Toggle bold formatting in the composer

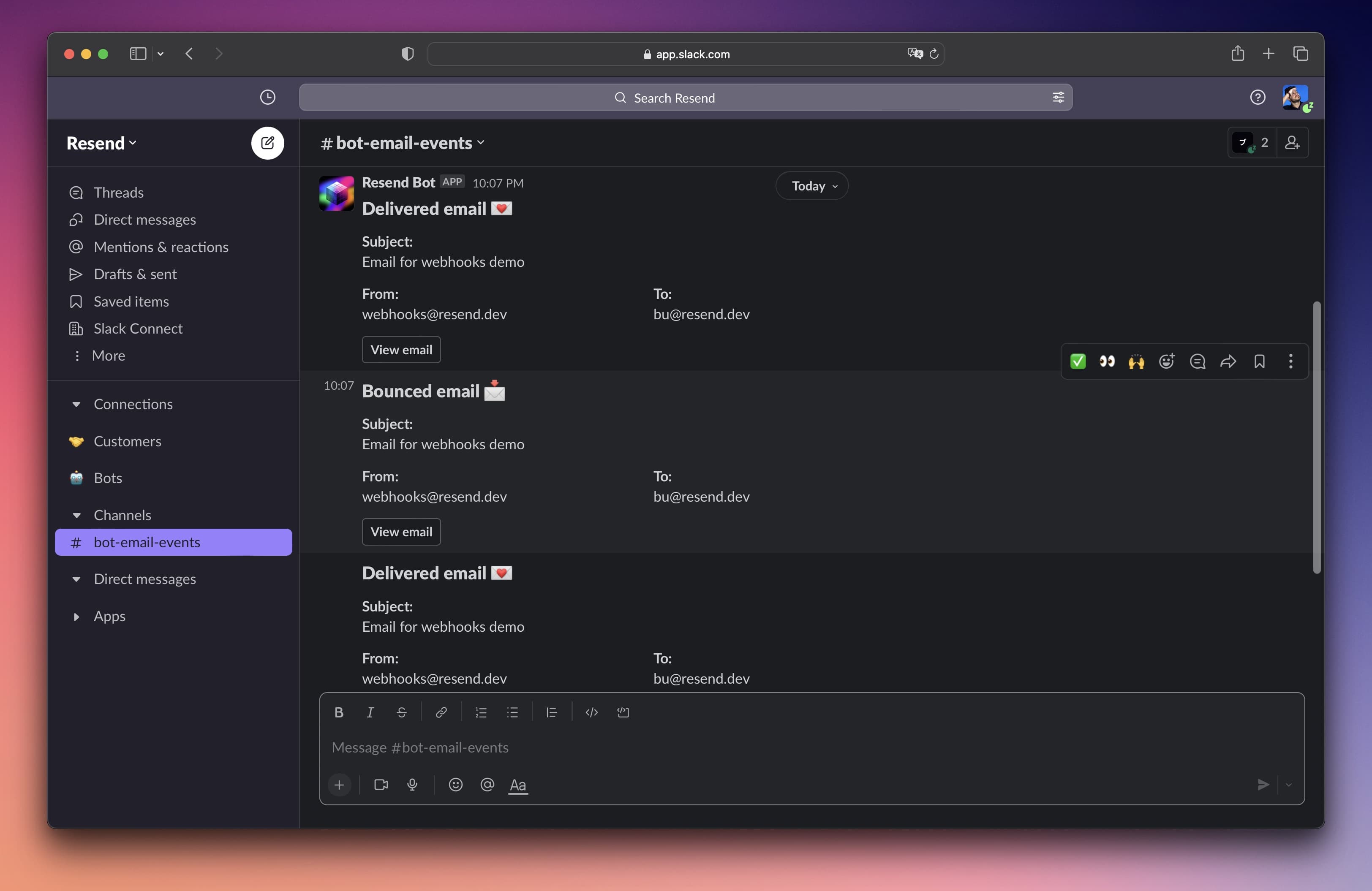[x=338, y=712]
